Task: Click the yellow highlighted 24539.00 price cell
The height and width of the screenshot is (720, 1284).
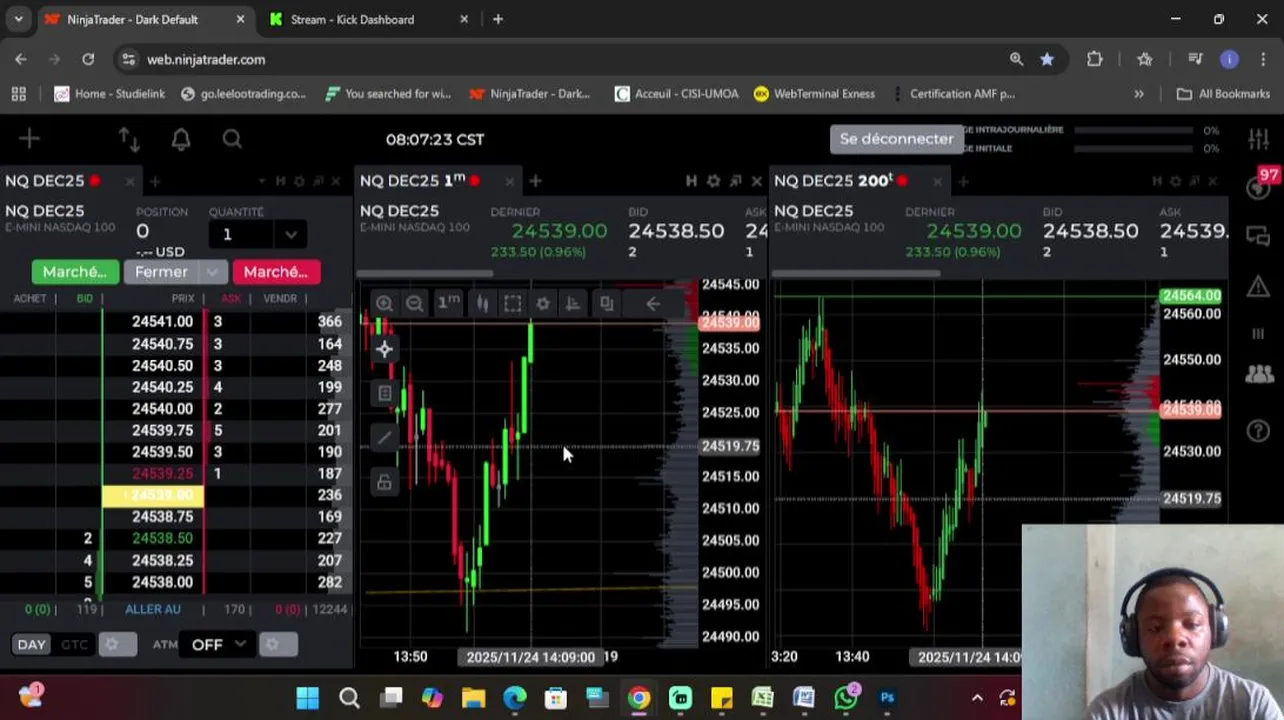Action: 153,495
